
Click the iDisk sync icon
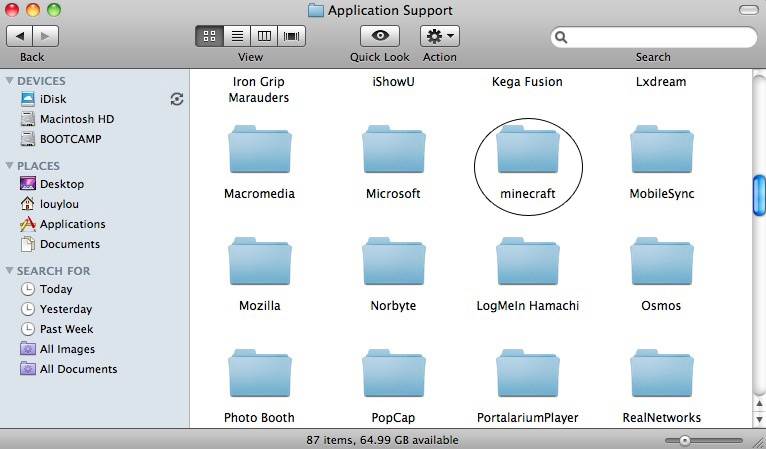click(177, 99)
